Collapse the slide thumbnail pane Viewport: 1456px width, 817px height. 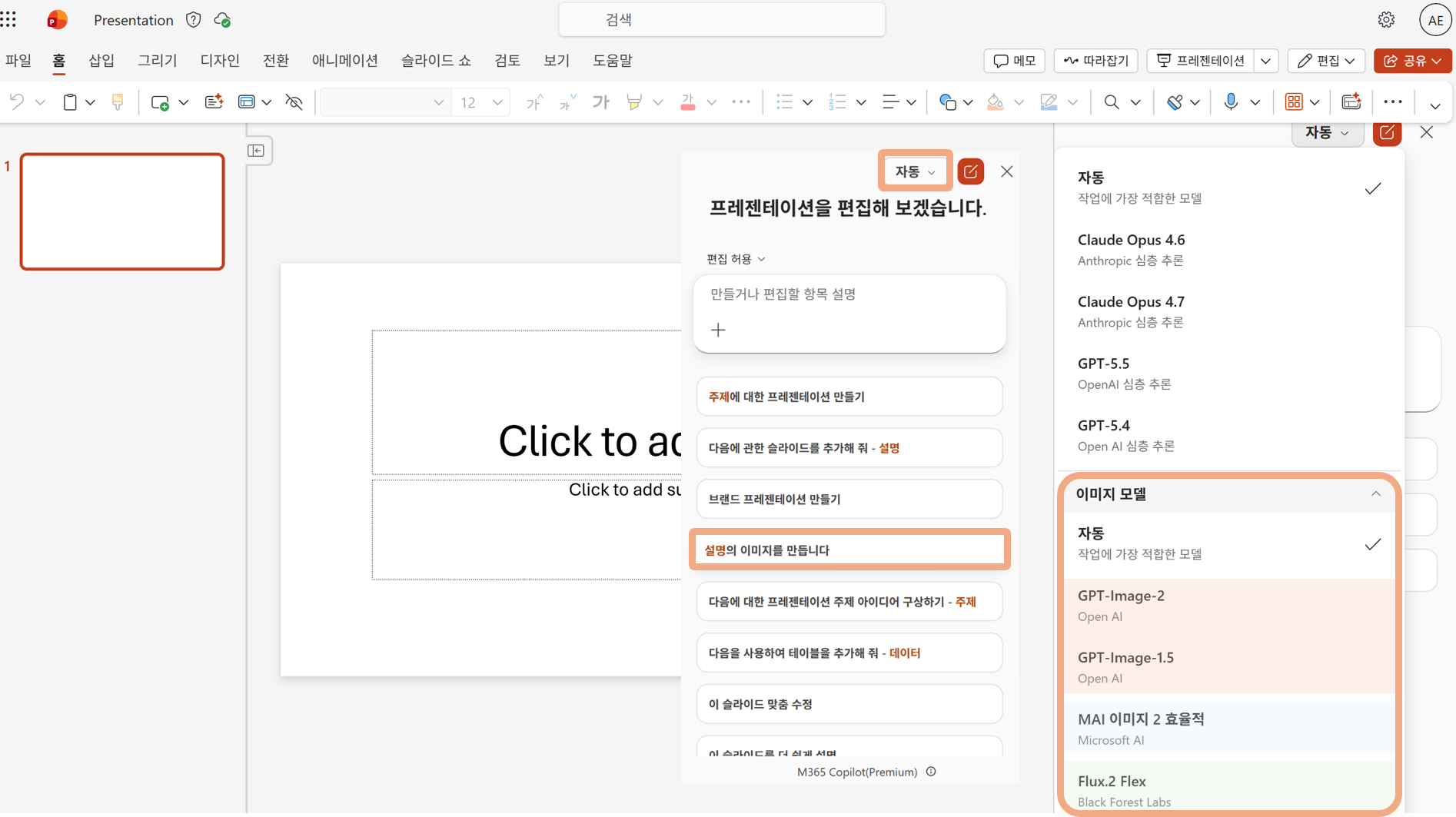pyautogui.click(x=256, y=151)
